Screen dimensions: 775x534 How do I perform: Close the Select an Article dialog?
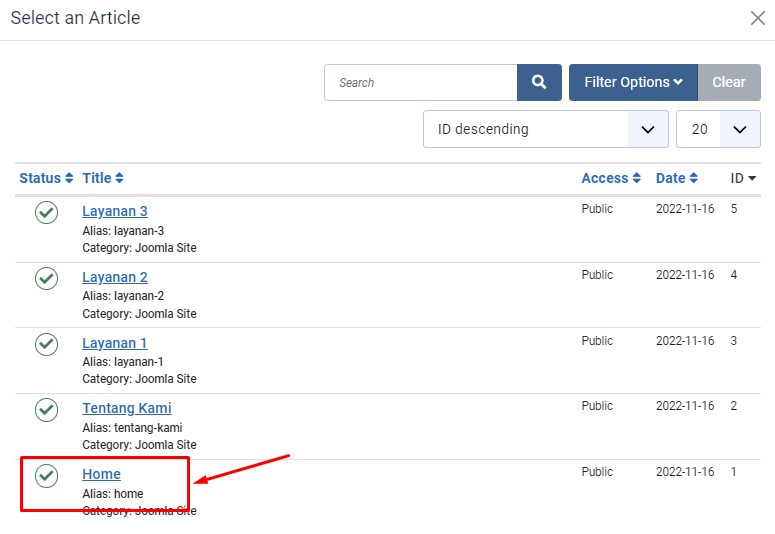coord(758,18)
